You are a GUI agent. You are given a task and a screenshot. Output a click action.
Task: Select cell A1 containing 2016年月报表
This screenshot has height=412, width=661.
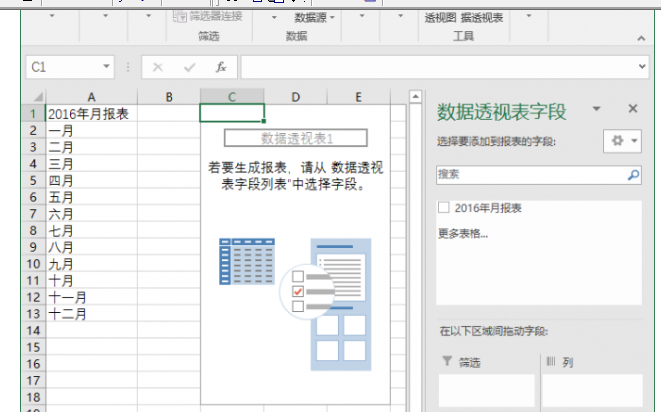pos(91,114)
